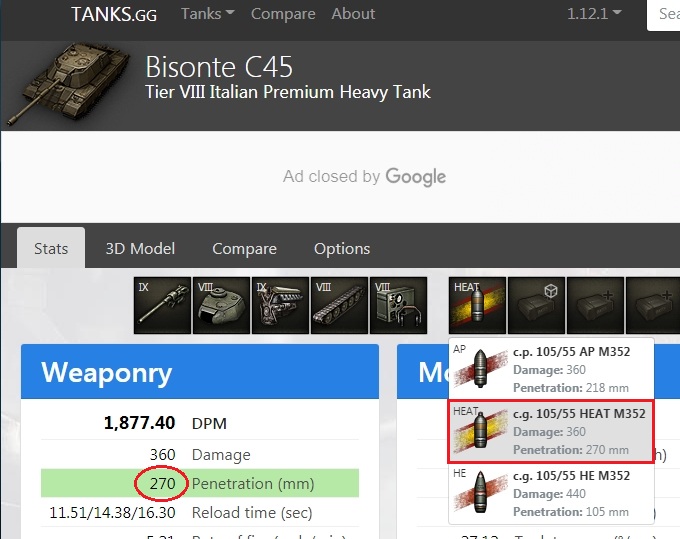Open the Compare tab below the ad
The height and width of the screenshot is (539, 680).
click(x=244, y=248)
